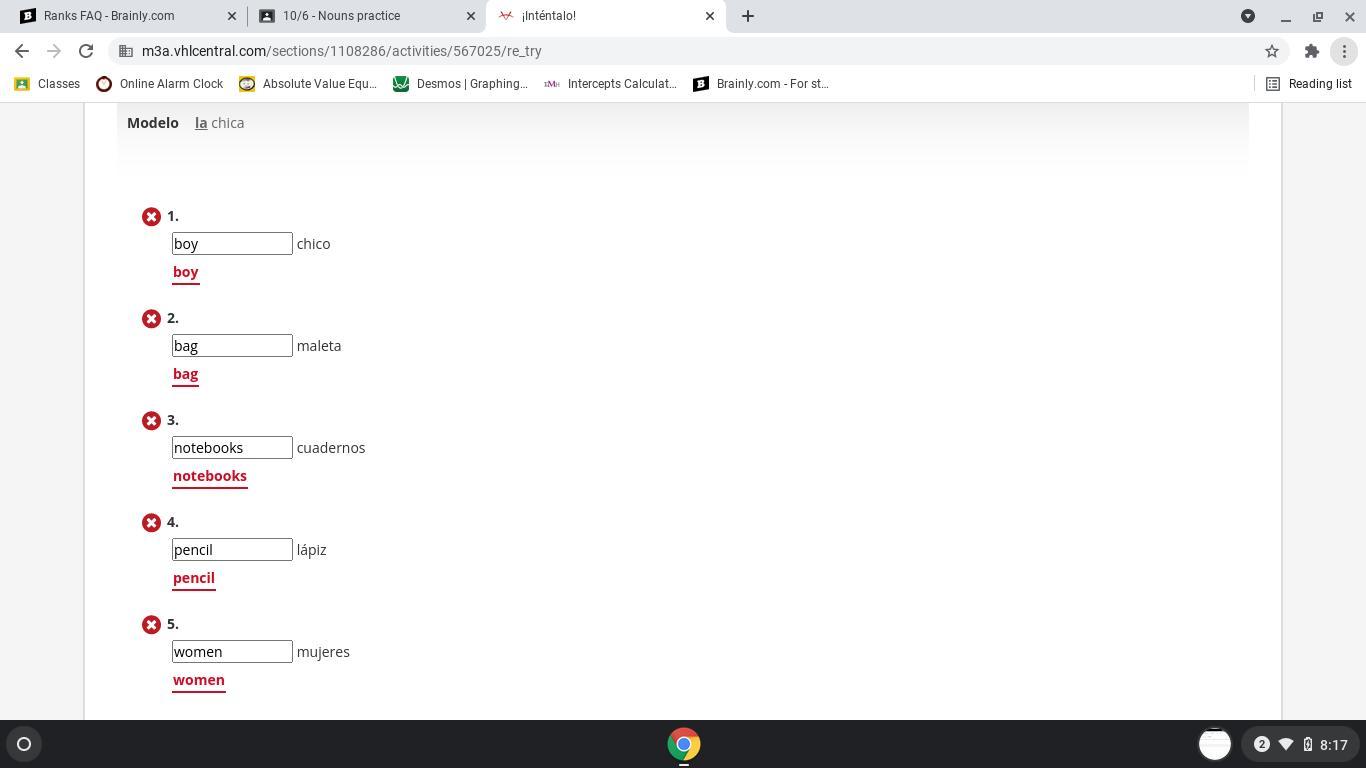Open a new browser tab
This screenshot has height=768, width=1366.
click(748, 16)
